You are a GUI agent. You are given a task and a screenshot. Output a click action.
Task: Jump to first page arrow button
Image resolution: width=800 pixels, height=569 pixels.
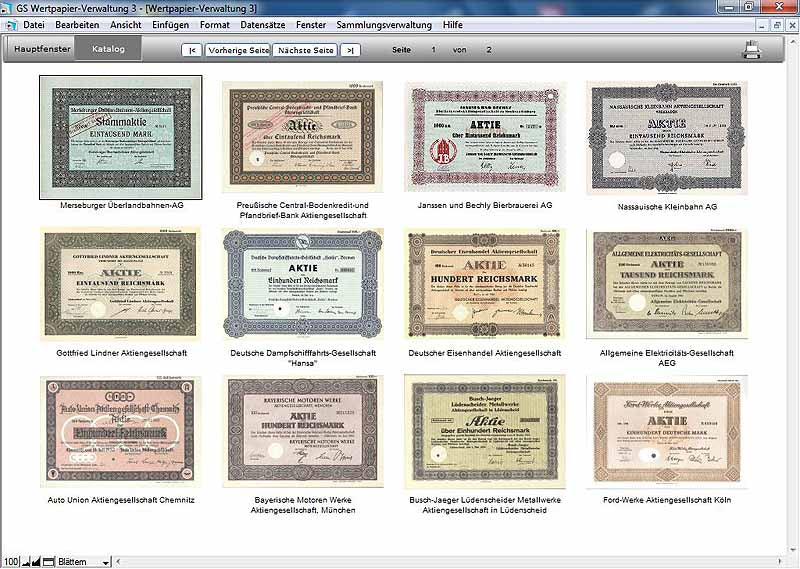click(193, 49)
